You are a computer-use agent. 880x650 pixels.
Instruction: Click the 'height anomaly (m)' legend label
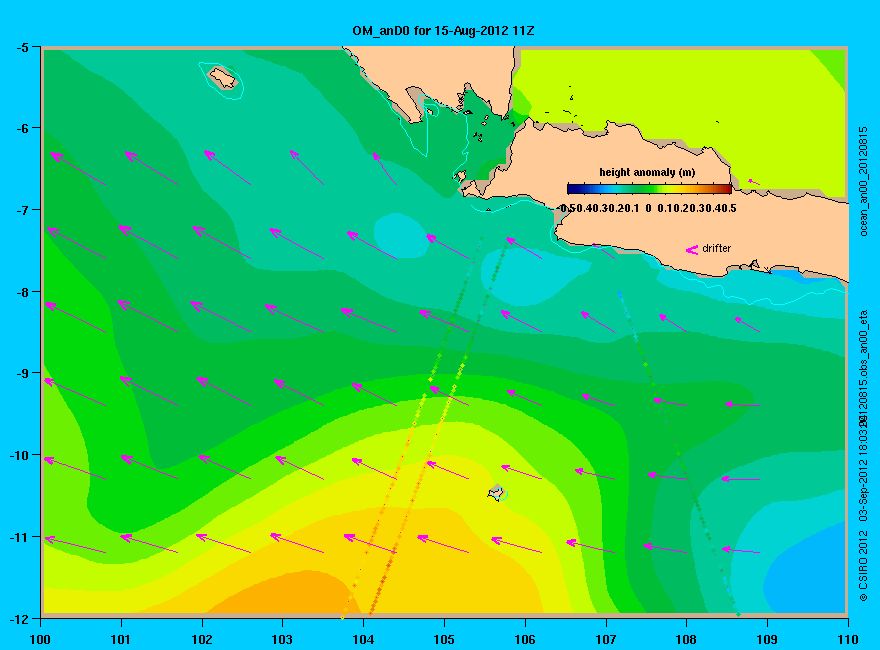[x=647, y=172]
